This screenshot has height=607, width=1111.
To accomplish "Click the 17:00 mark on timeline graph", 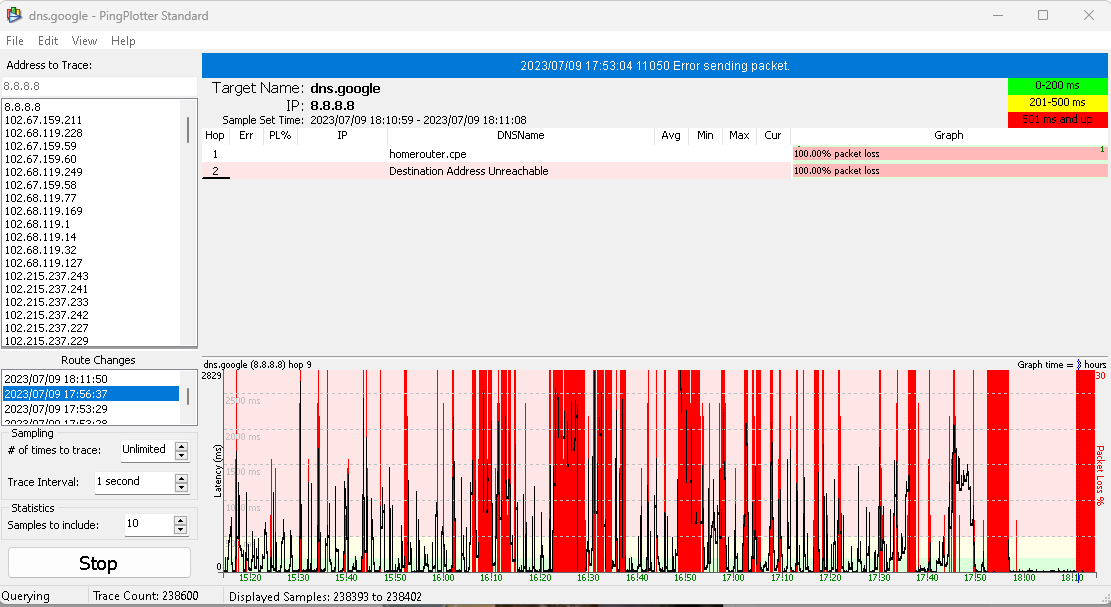I will [x=733, y=577].
